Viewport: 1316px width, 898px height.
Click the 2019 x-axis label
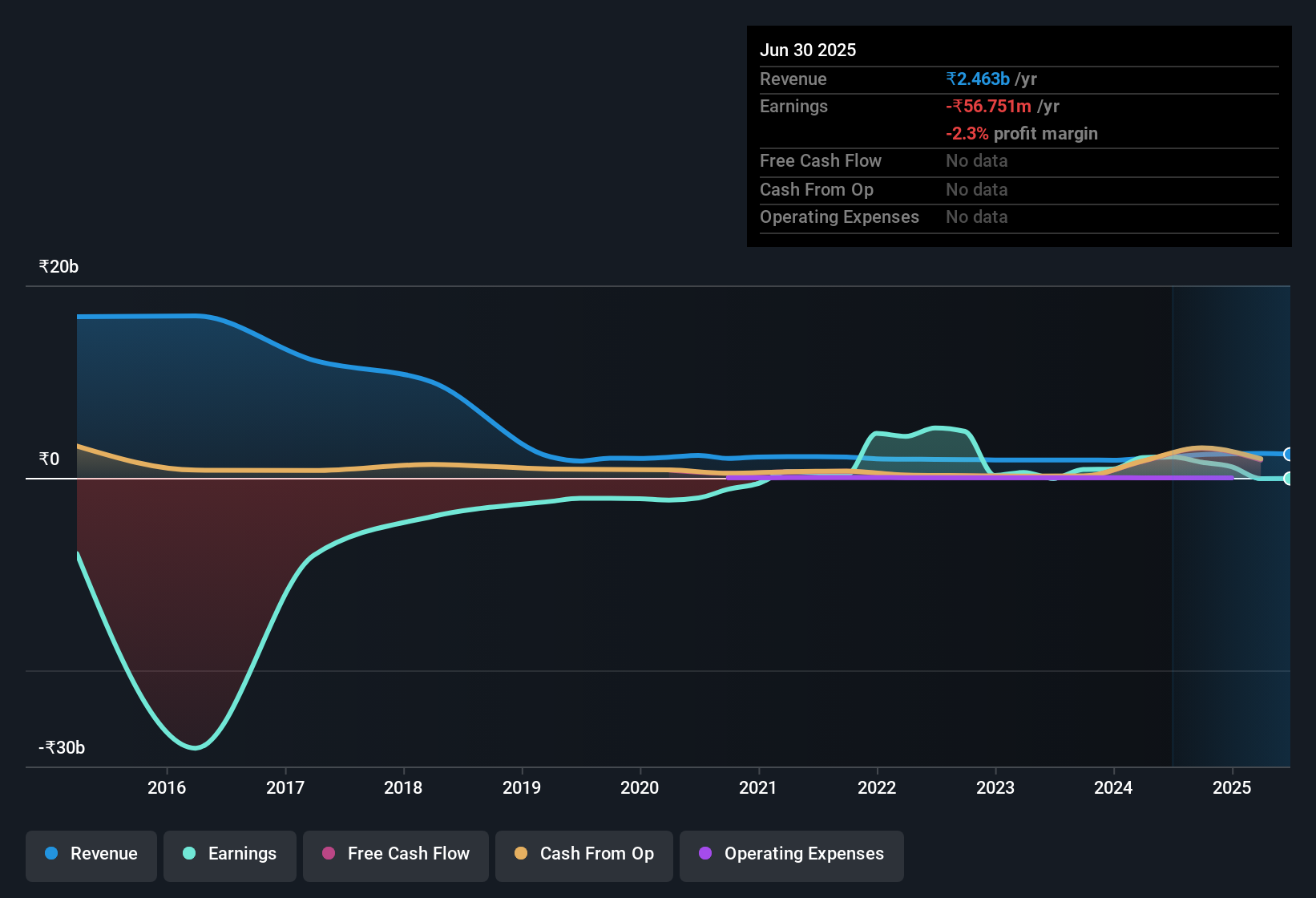[x=522, y=787]
